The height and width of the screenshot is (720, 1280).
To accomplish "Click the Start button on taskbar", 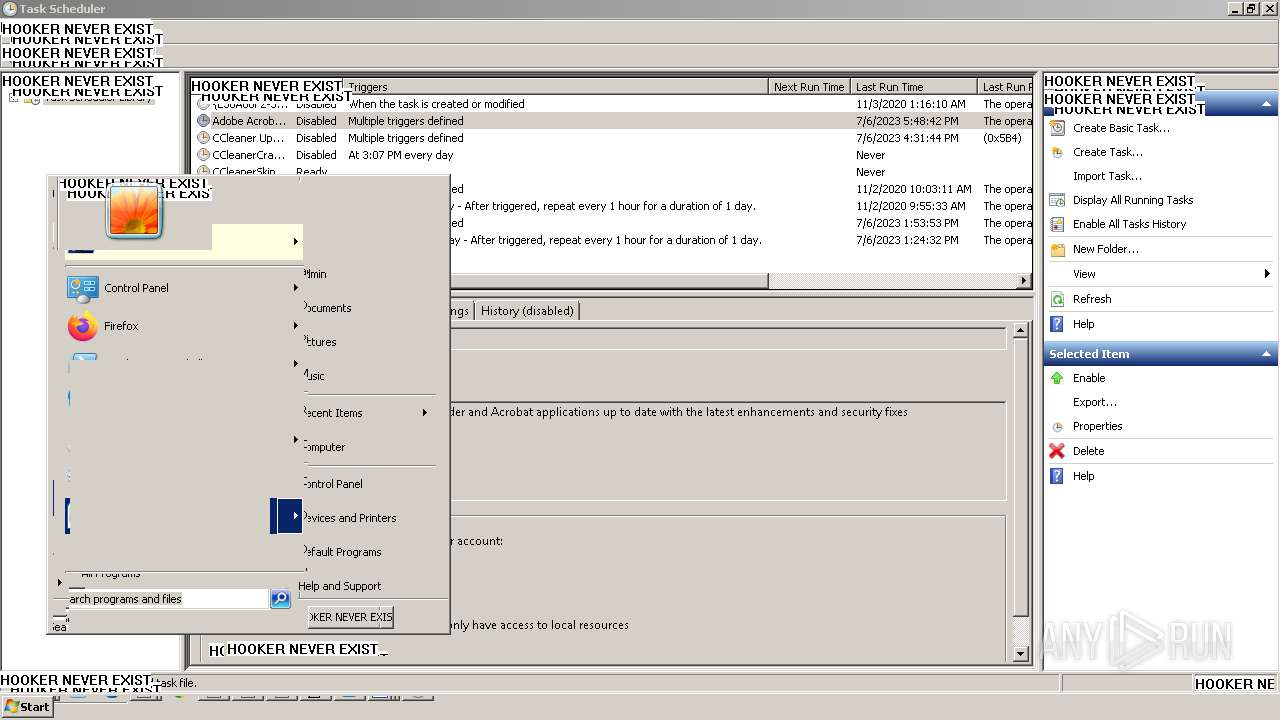I will point(27,706).
